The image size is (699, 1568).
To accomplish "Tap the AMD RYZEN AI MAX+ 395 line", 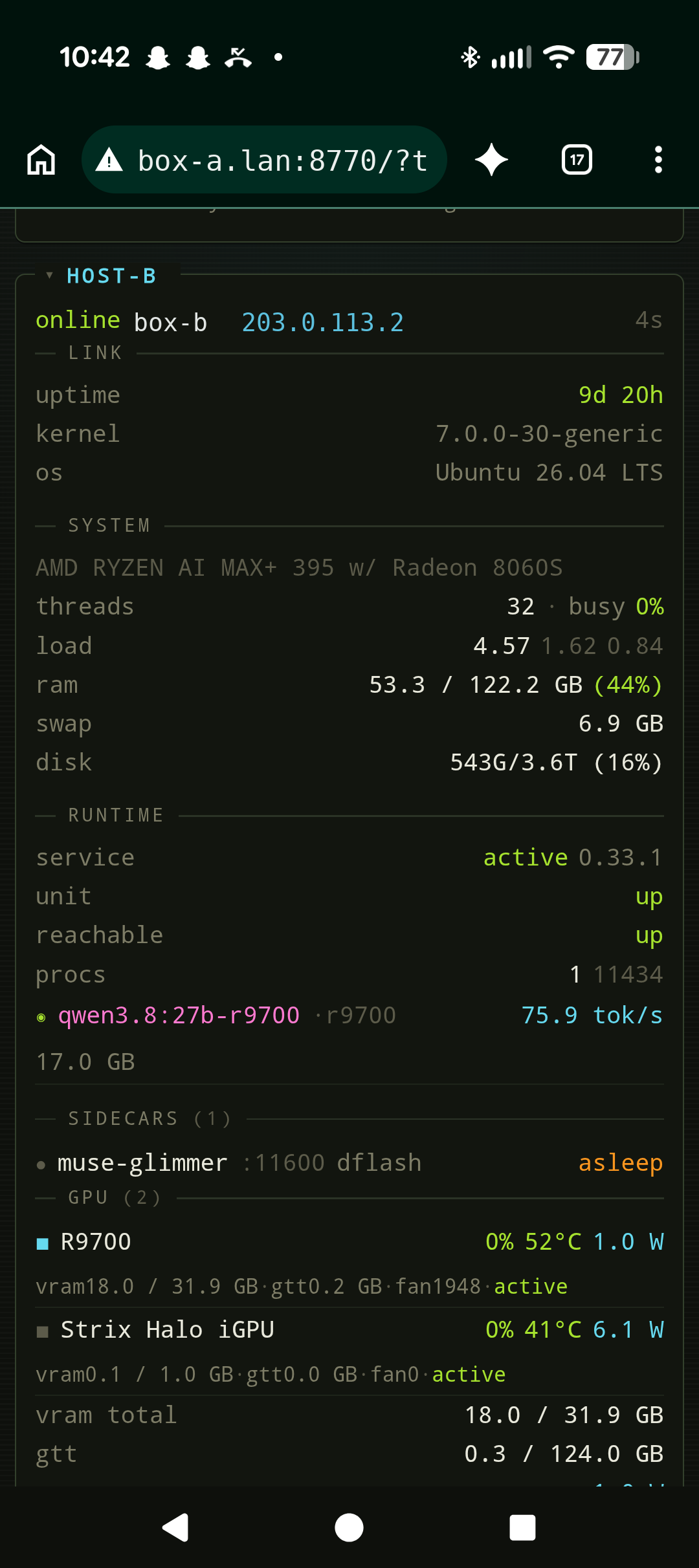I will (299, 567).
